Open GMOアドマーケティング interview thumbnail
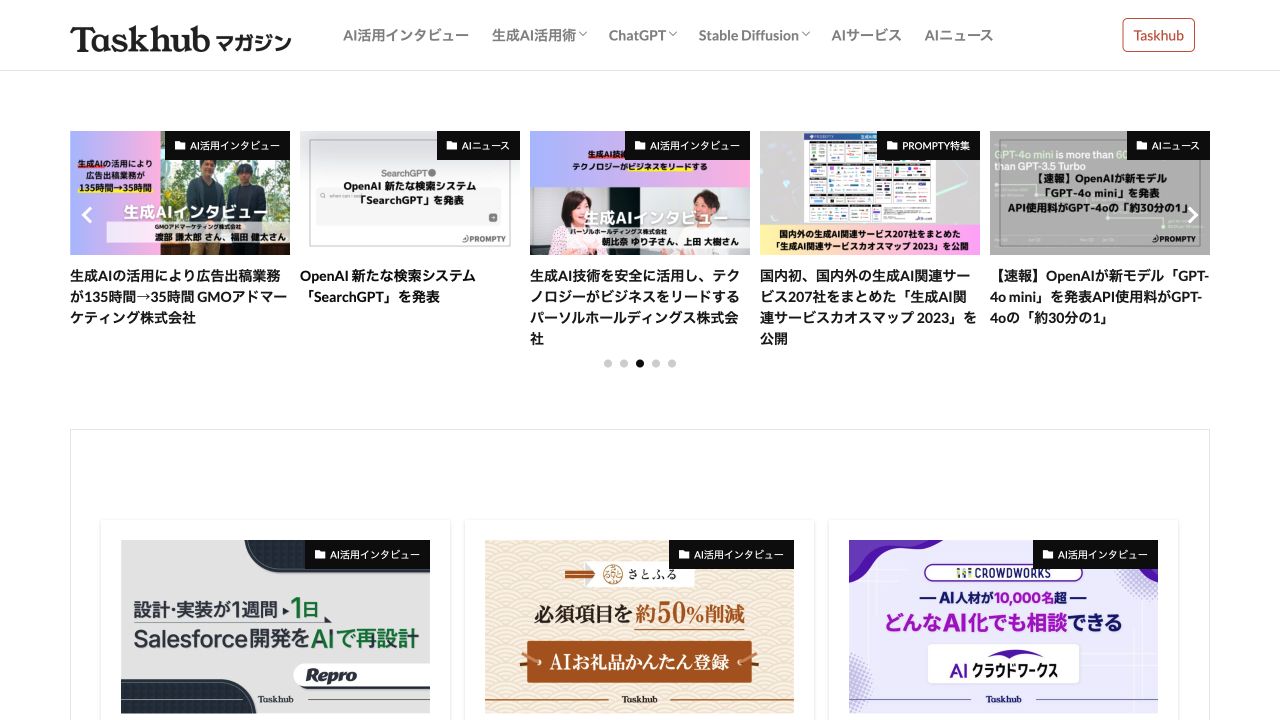Image resolution: width=1280 pixels, height=720 pixels. click(x=180, y=193)
